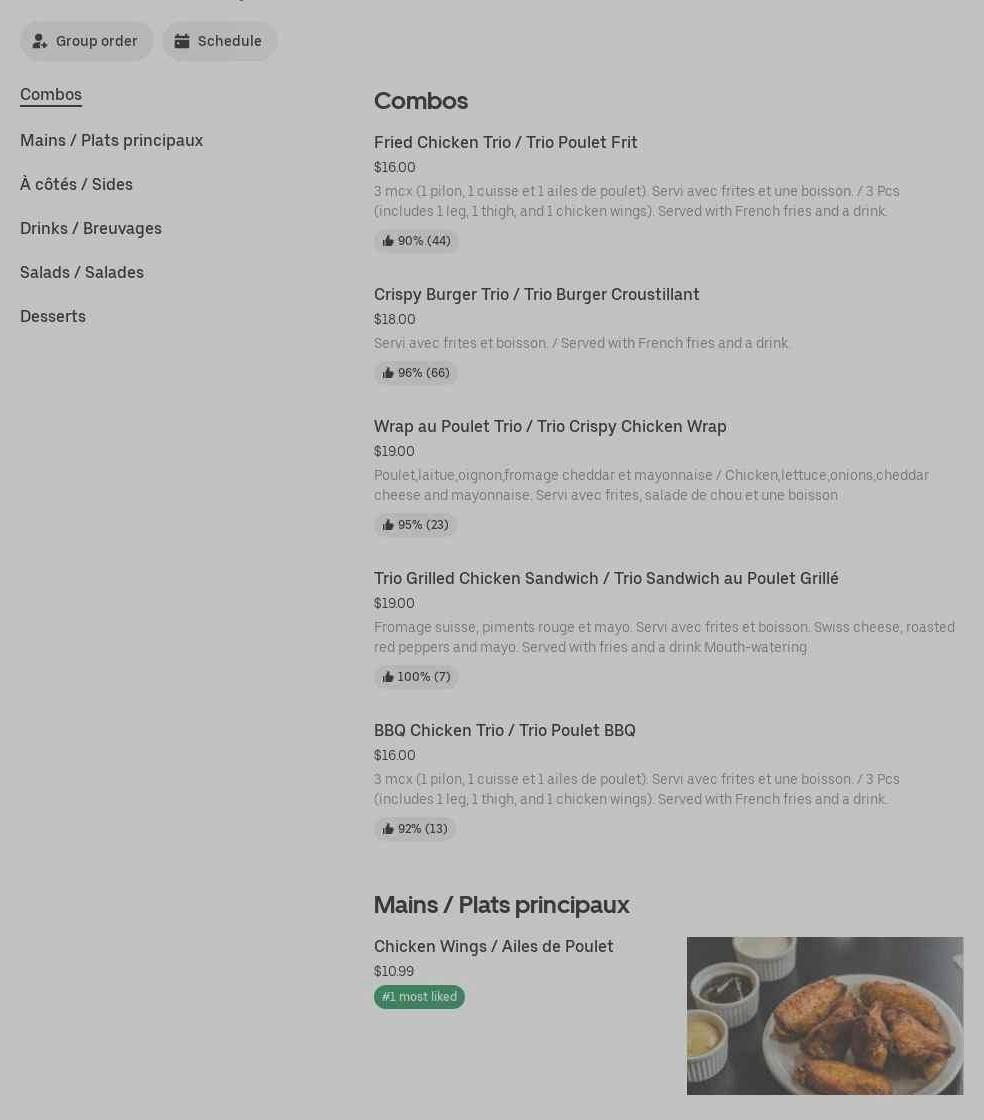Open Drinks / Breuvages category
Viewport: 984px width, 1120px height.
pos(91,228)
